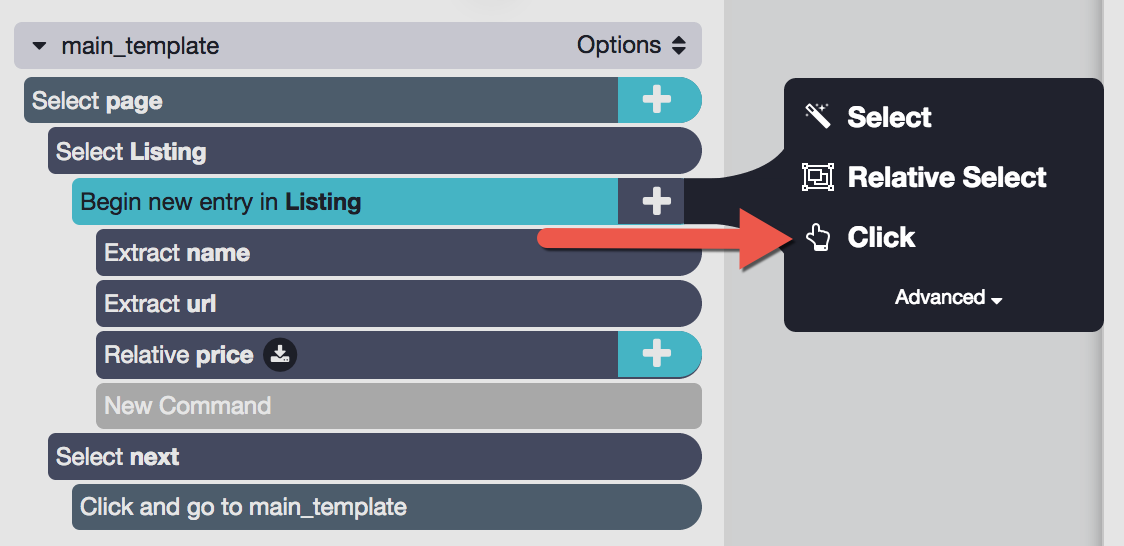
Task: Select the Extract name command
Action: pyautogui.click(x=399, y=252)
